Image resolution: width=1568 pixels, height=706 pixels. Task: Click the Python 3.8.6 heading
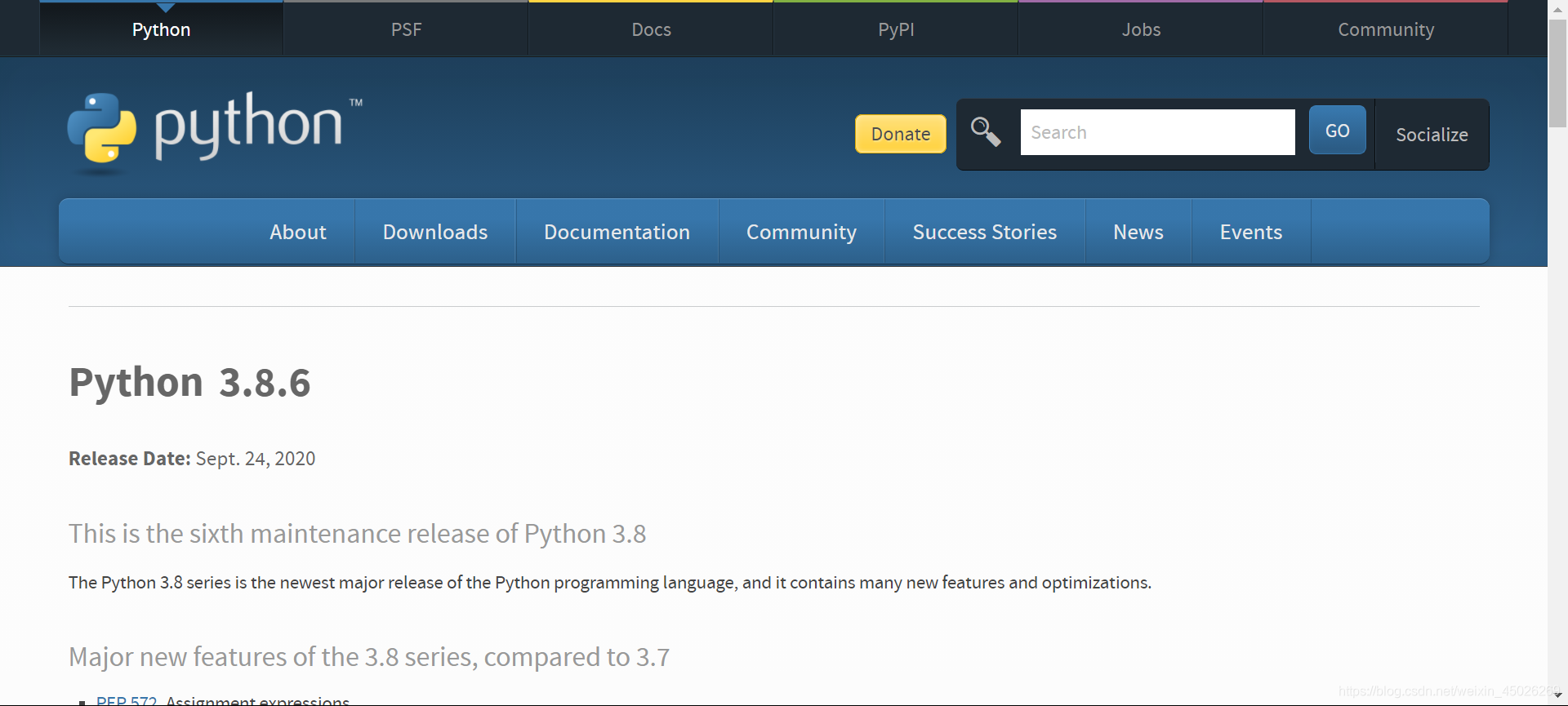[x=189, y=382]
